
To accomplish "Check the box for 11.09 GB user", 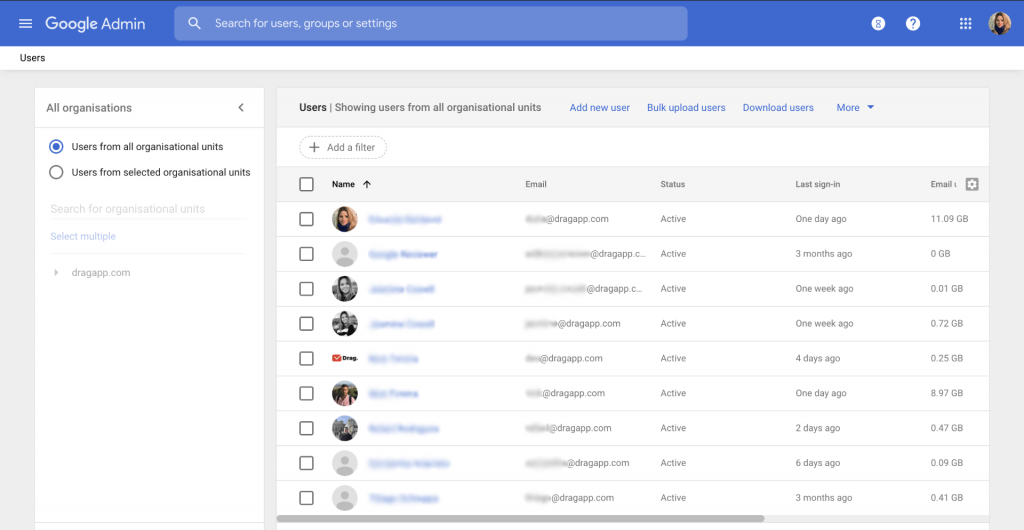I will tap(306, 219).
